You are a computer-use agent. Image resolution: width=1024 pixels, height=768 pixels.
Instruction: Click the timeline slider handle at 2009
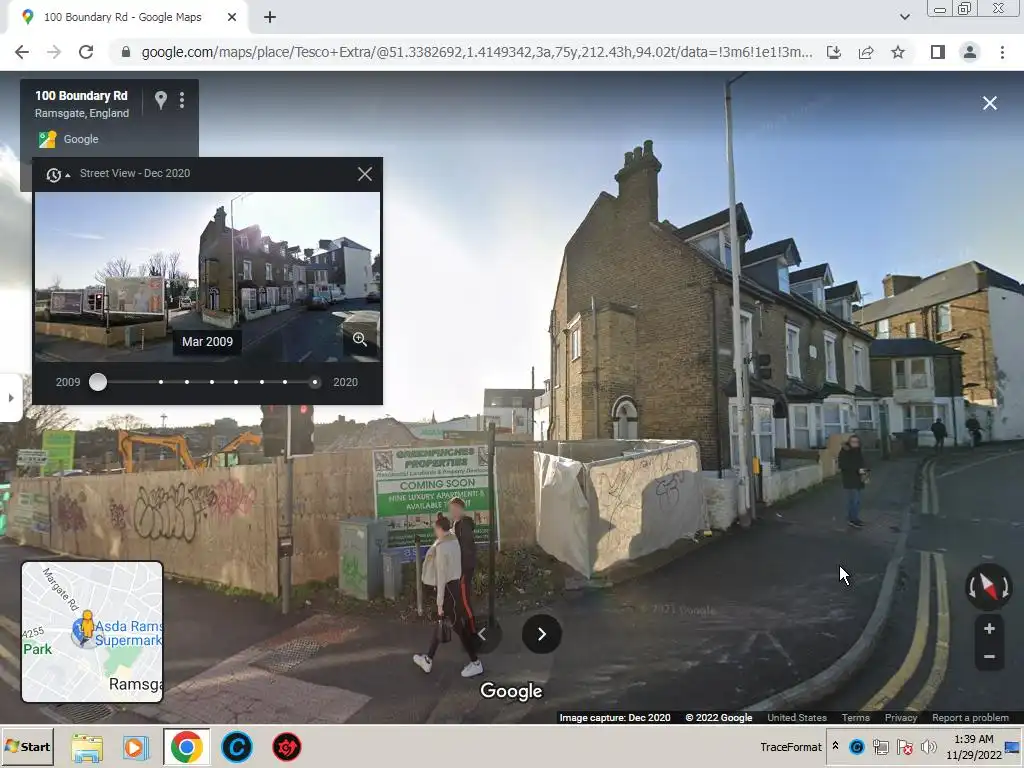pos(98,382)
